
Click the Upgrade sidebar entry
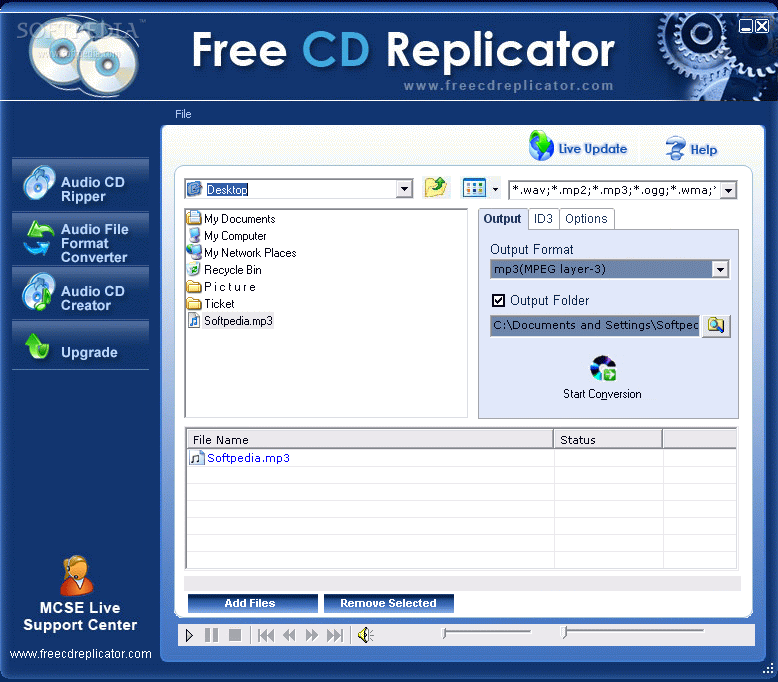[80, 347]
